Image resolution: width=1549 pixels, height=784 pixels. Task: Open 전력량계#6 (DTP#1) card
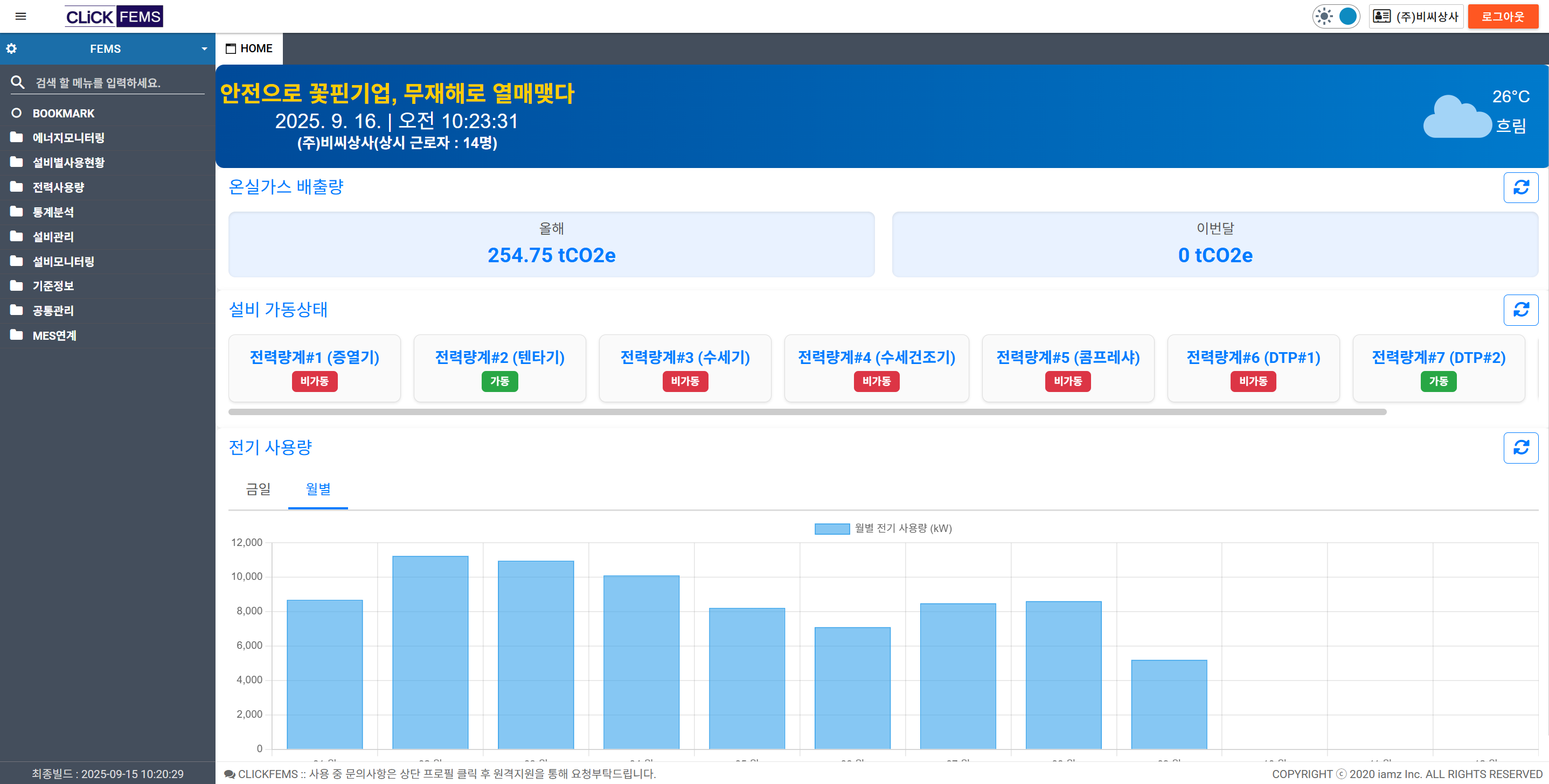click(1253, 368)
